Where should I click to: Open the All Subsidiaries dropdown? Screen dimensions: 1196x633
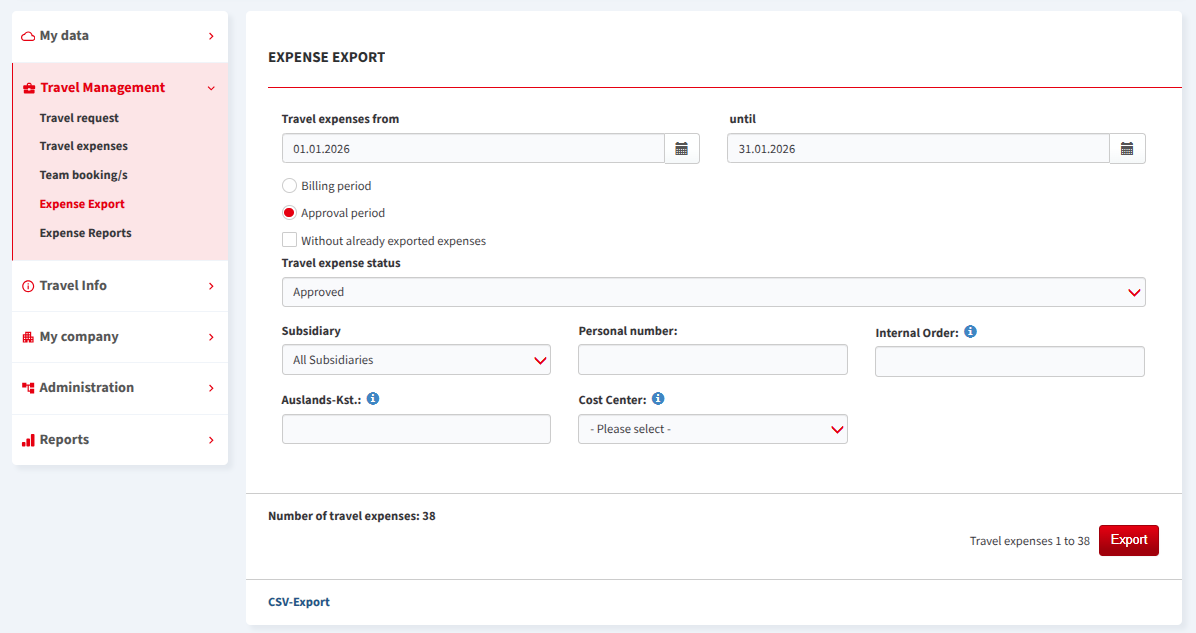tap(416, 360)
